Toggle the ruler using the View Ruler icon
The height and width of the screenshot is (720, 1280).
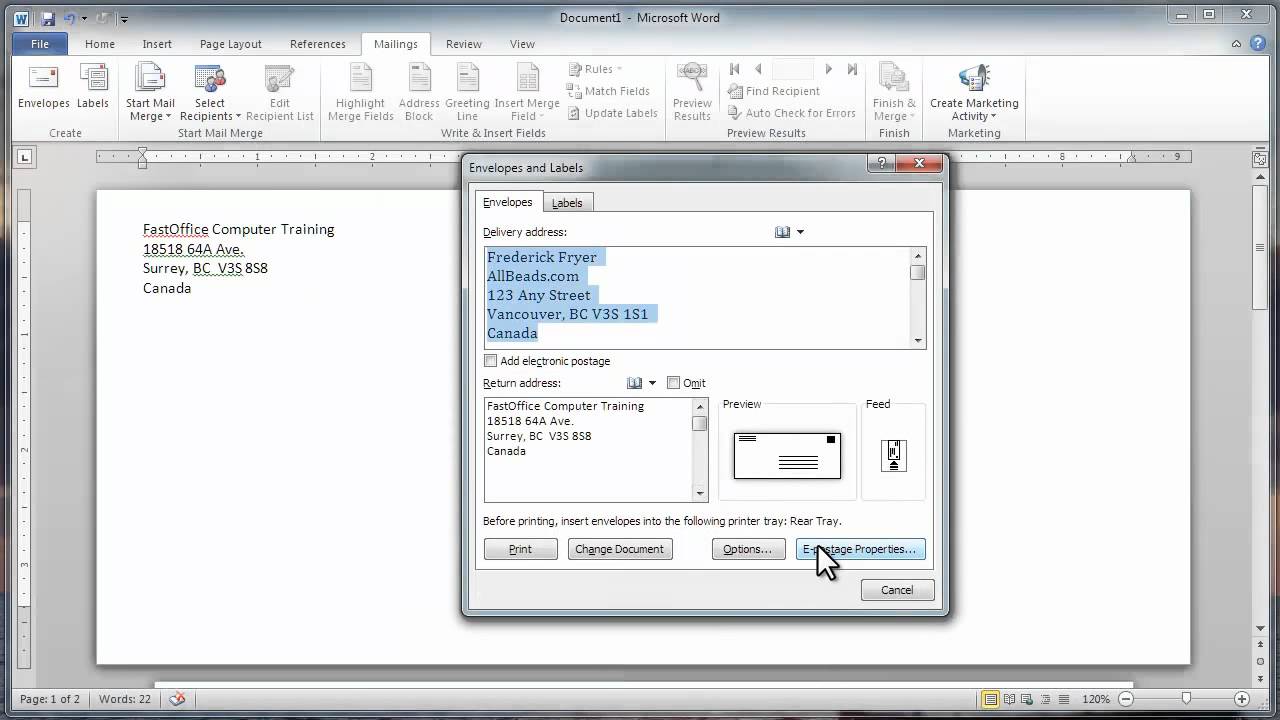(x=1261, y=158)
